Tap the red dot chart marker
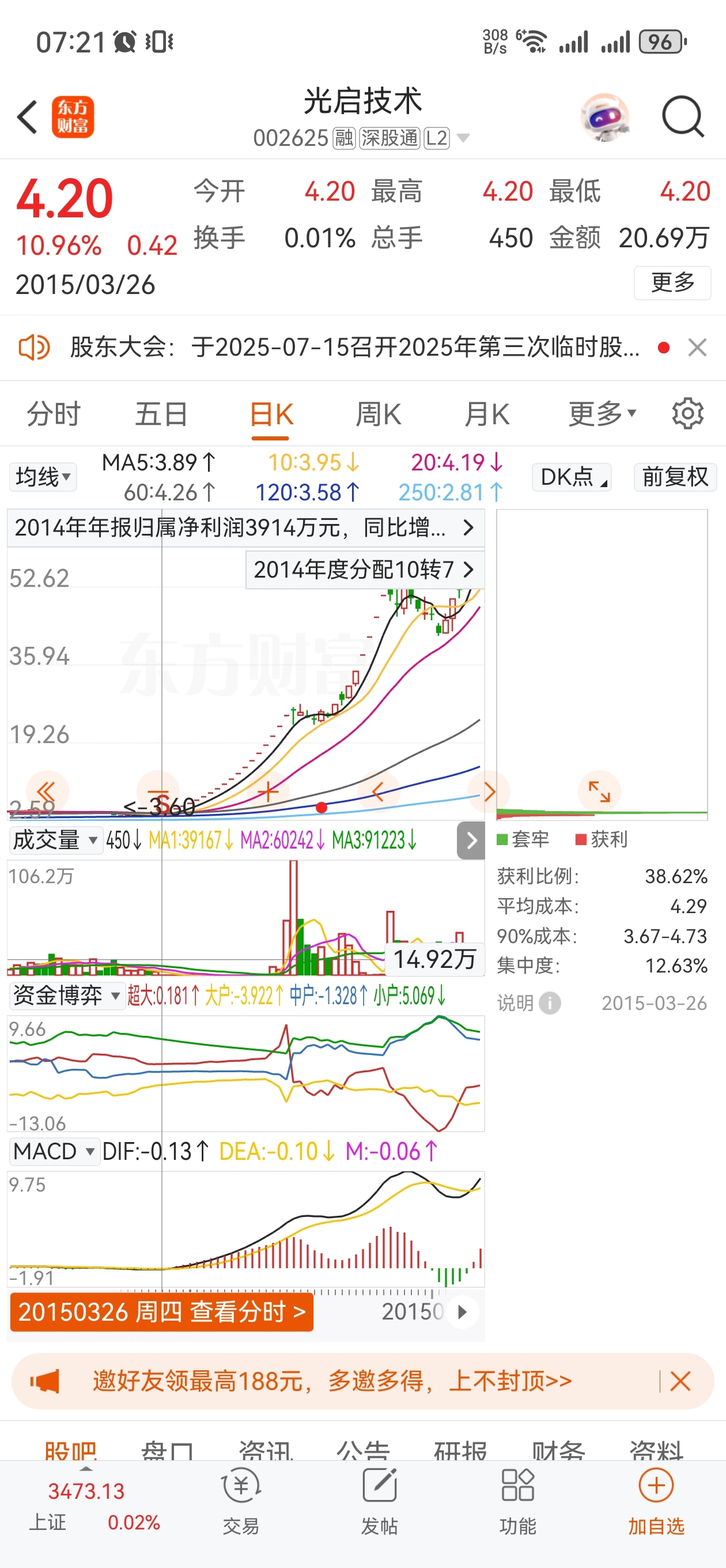 (322, 808)
